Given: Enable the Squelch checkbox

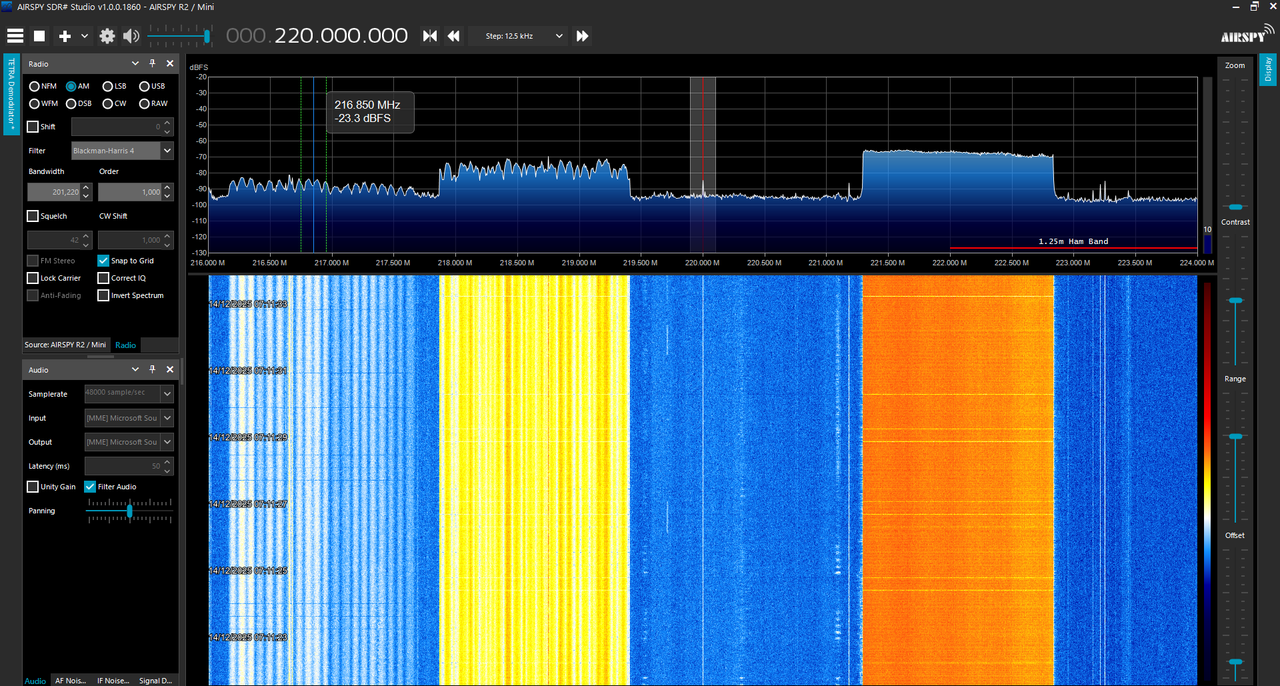Looking at the screenshot, I should click(33, 216).
